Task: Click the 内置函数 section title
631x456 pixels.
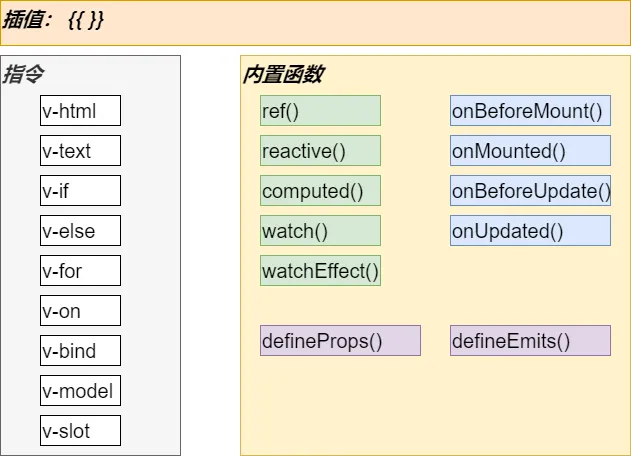Action: click(x=283, y=74)
